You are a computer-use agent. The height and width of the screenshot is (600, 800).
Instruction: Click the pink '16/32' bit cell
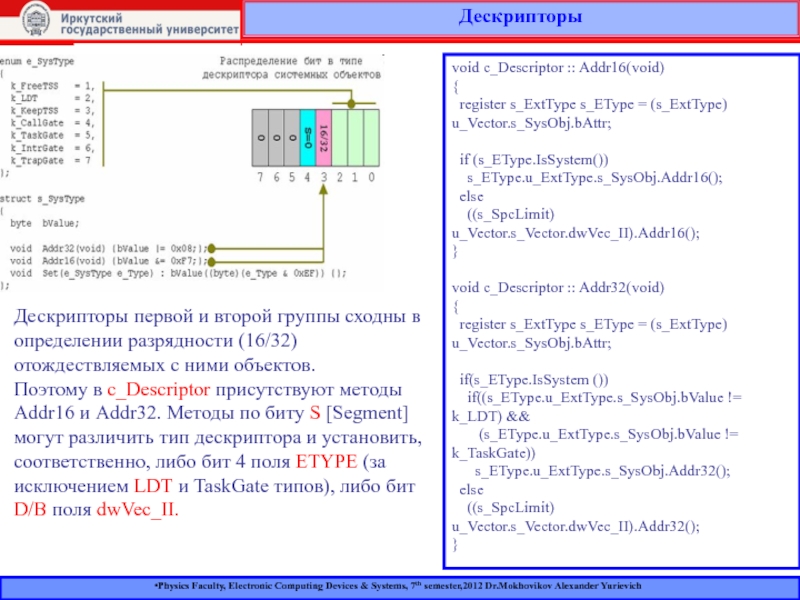tap(323, 138)
